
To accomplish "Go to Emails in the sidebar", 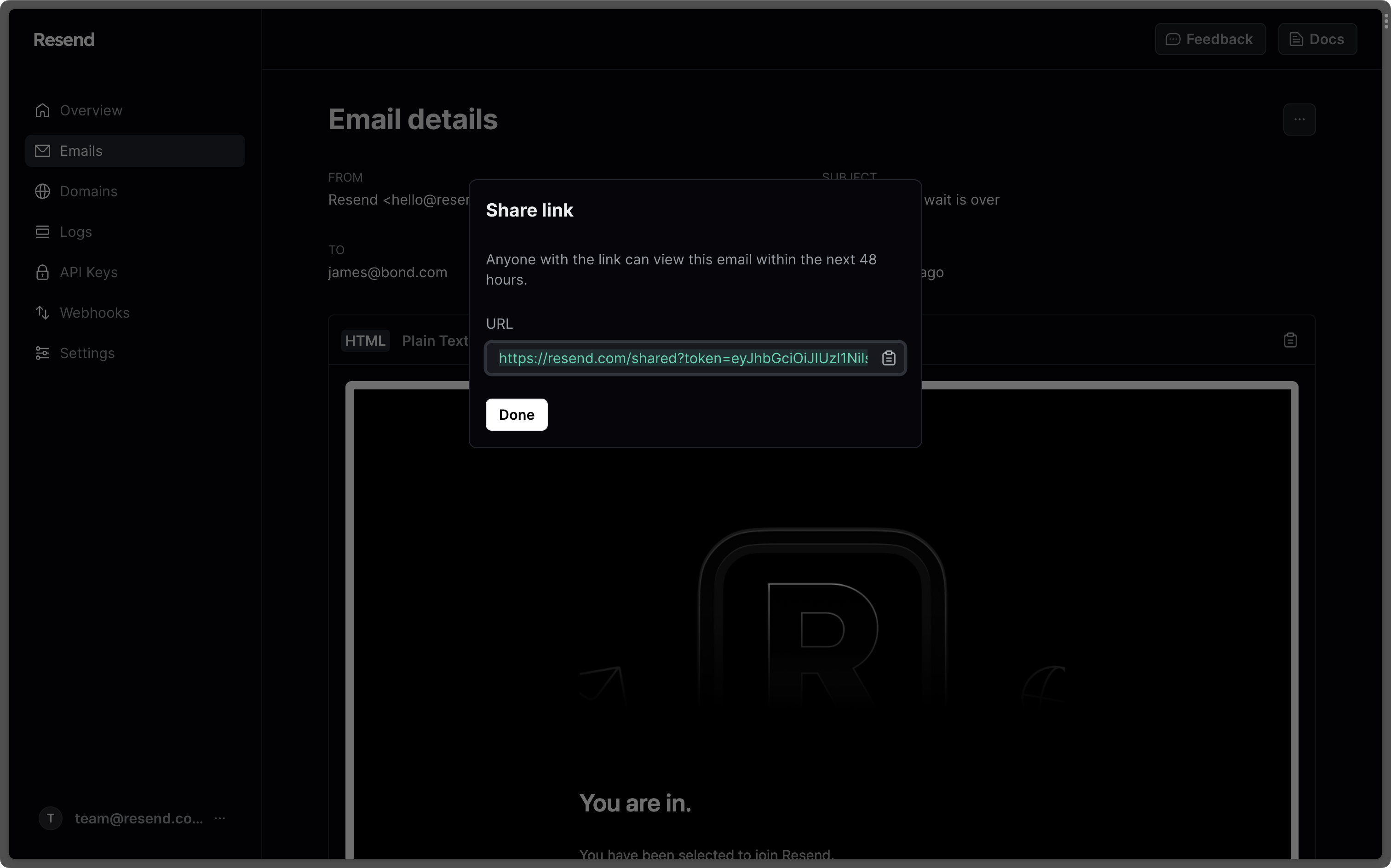I will click(x=135, y=151).
